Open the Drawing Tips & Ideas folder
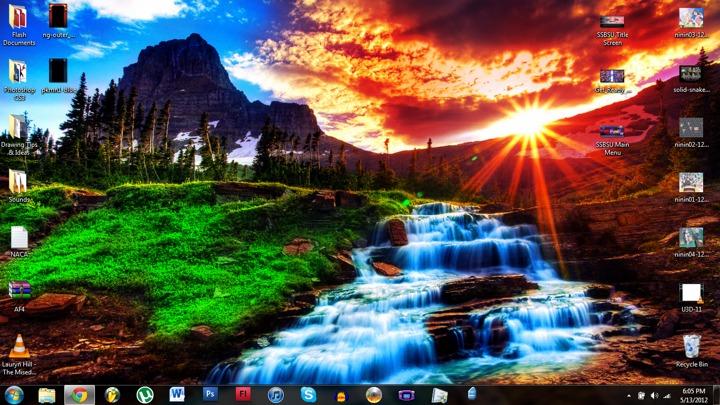 tap(19, 135)
